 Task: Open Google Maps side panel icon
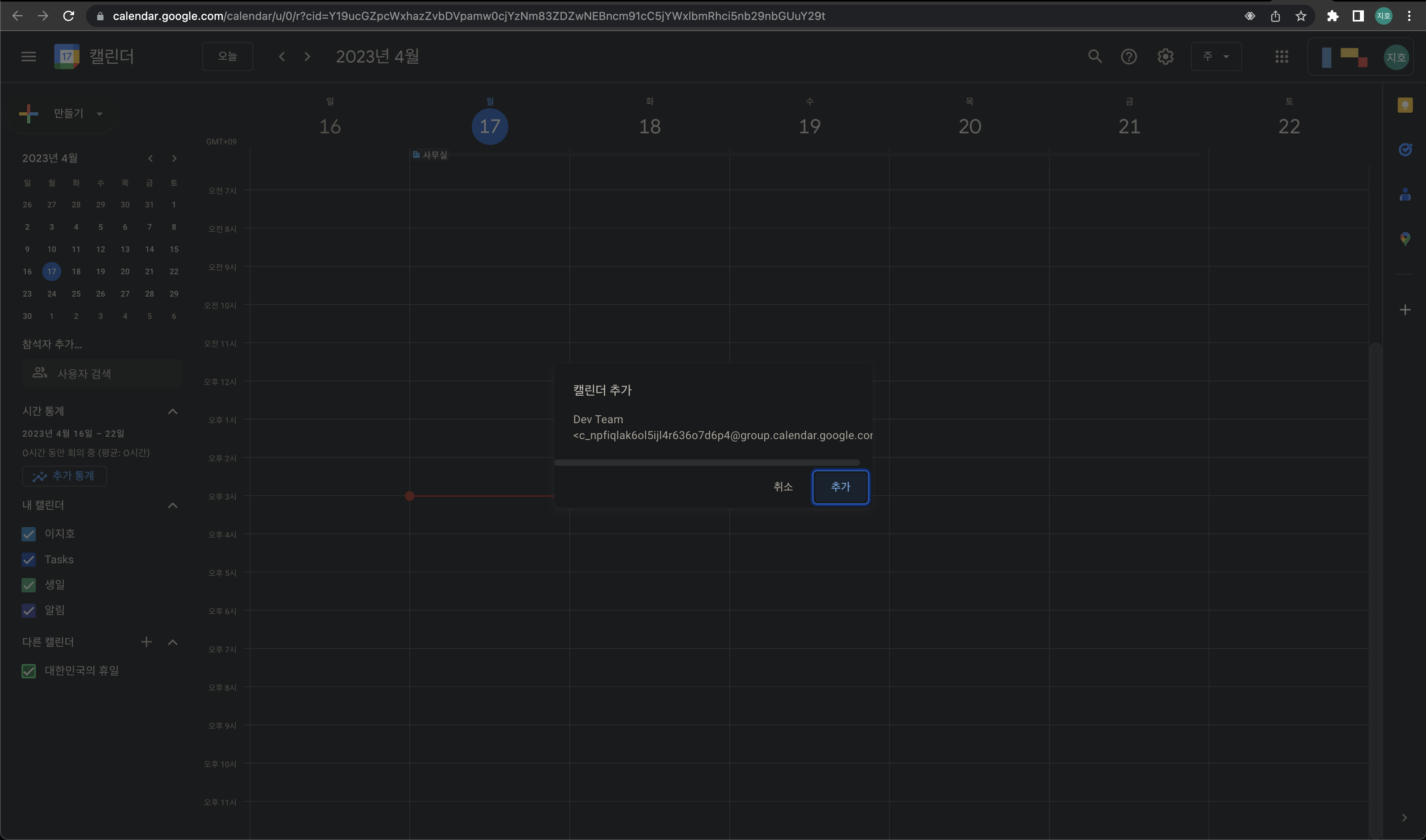pyautogui.click(x=1405, y=238)
